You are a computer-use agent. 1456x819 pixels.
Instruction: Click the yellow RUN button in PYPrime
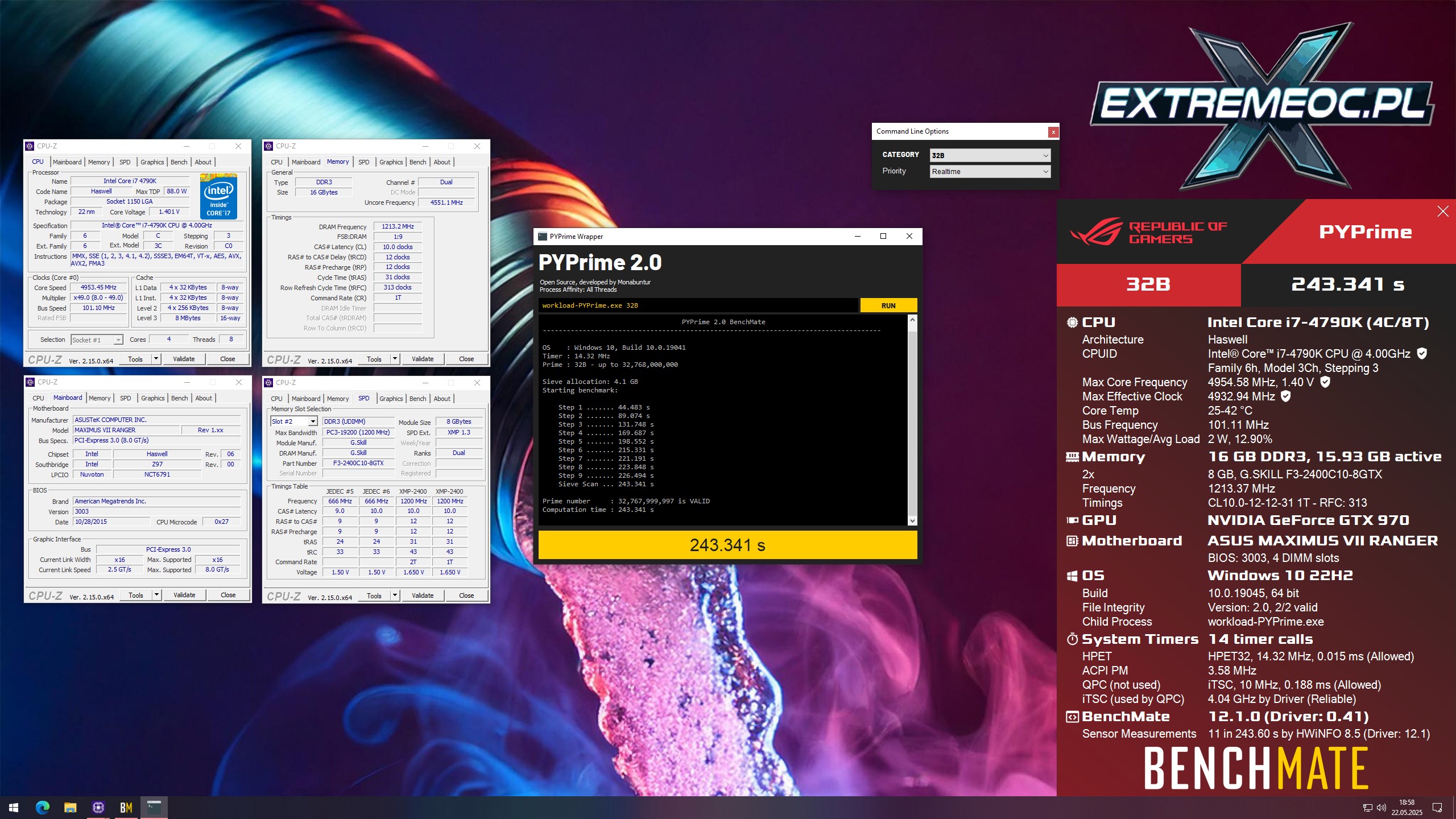click(888, 305)
